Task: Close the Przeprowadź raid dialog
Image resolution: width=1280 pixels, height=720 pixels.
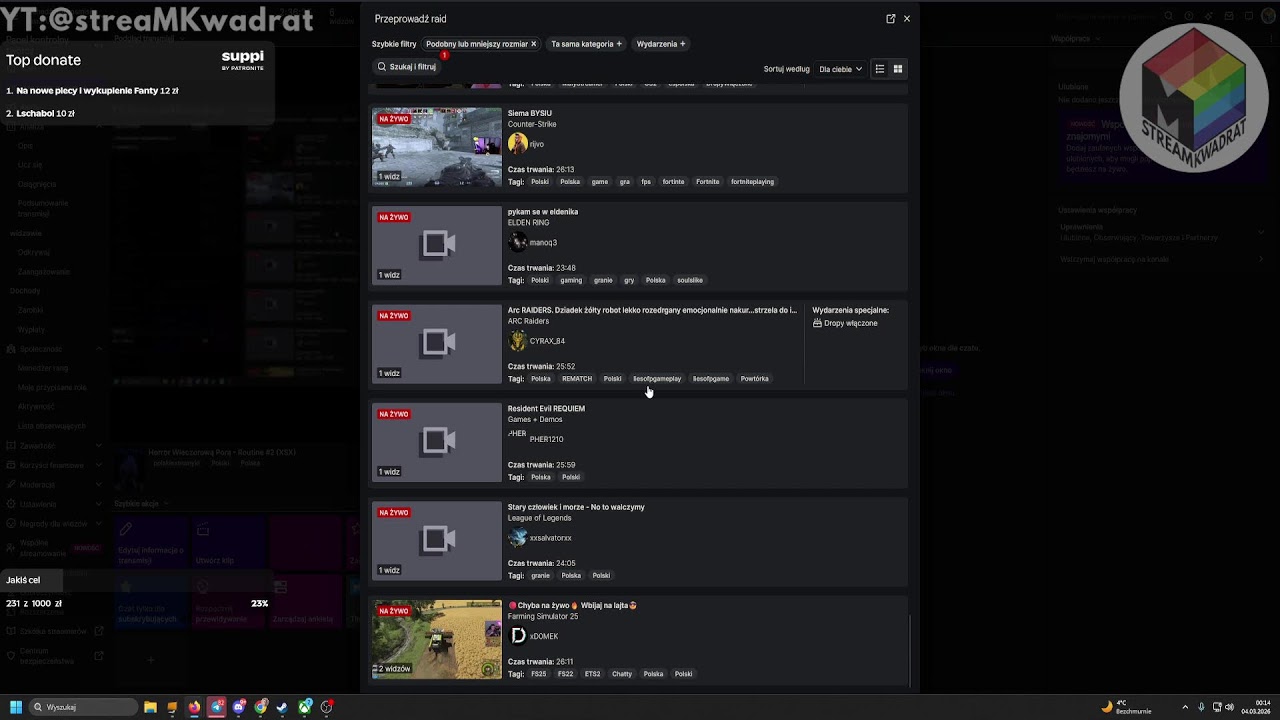Action: 907,18
